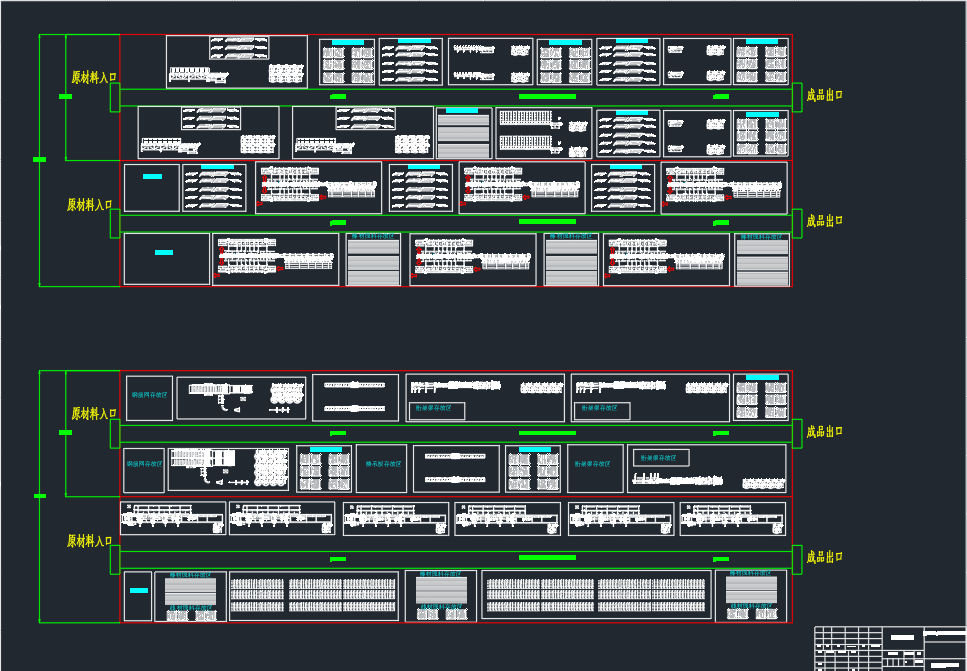This screenshot has width=967, height=671.
Task: Select second-row 钢筋网存放区 box in bottom layout
Action: click(x=144, y=469)
